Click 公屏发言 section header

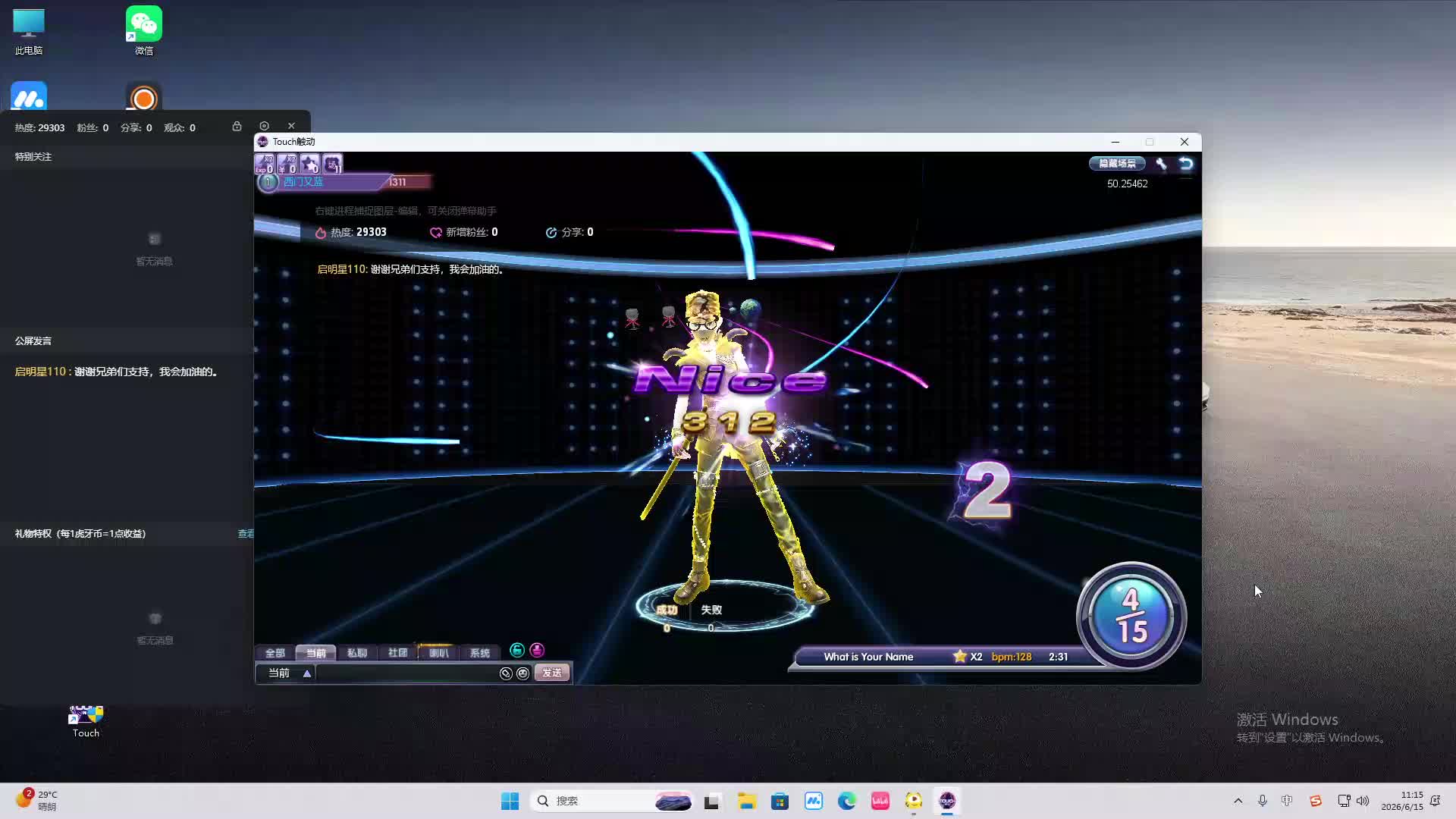pos(33,341)
